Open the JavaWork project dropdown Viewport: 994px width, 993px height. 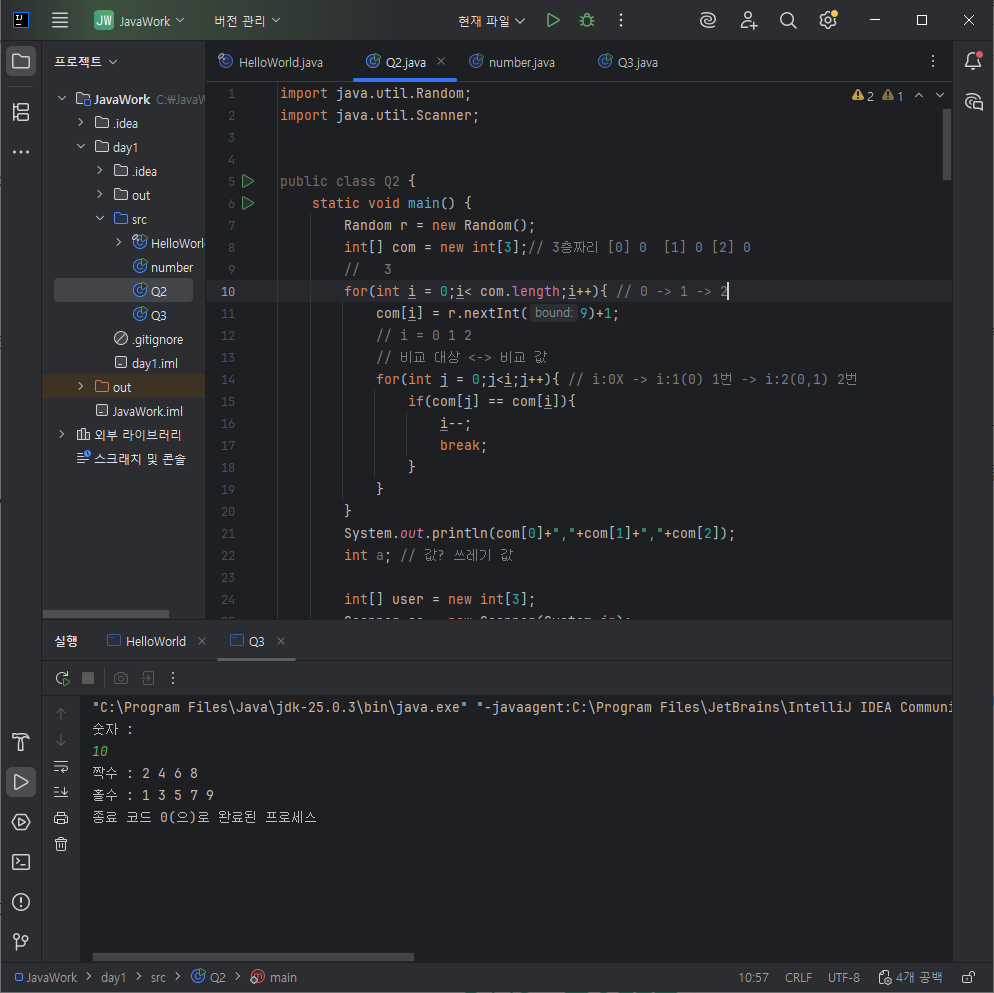click(139, 21)
